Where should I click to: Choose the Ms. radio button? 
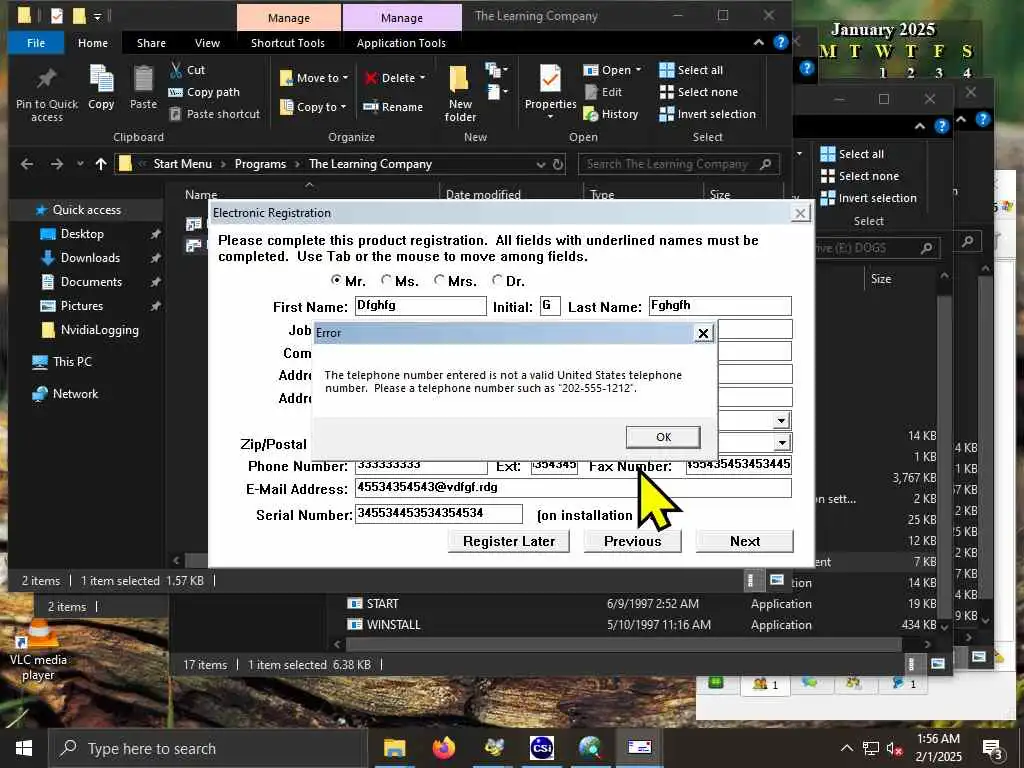[387, 280]
